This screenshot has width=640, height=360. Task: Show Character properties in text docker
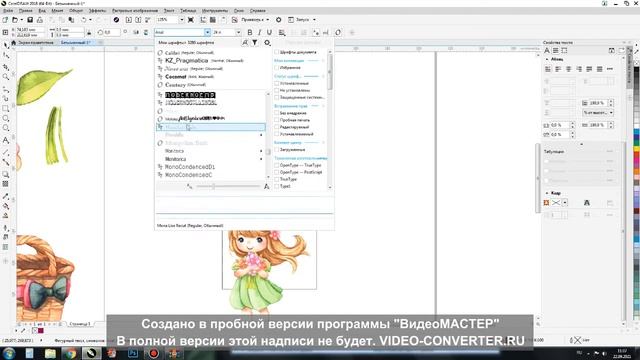547,51
